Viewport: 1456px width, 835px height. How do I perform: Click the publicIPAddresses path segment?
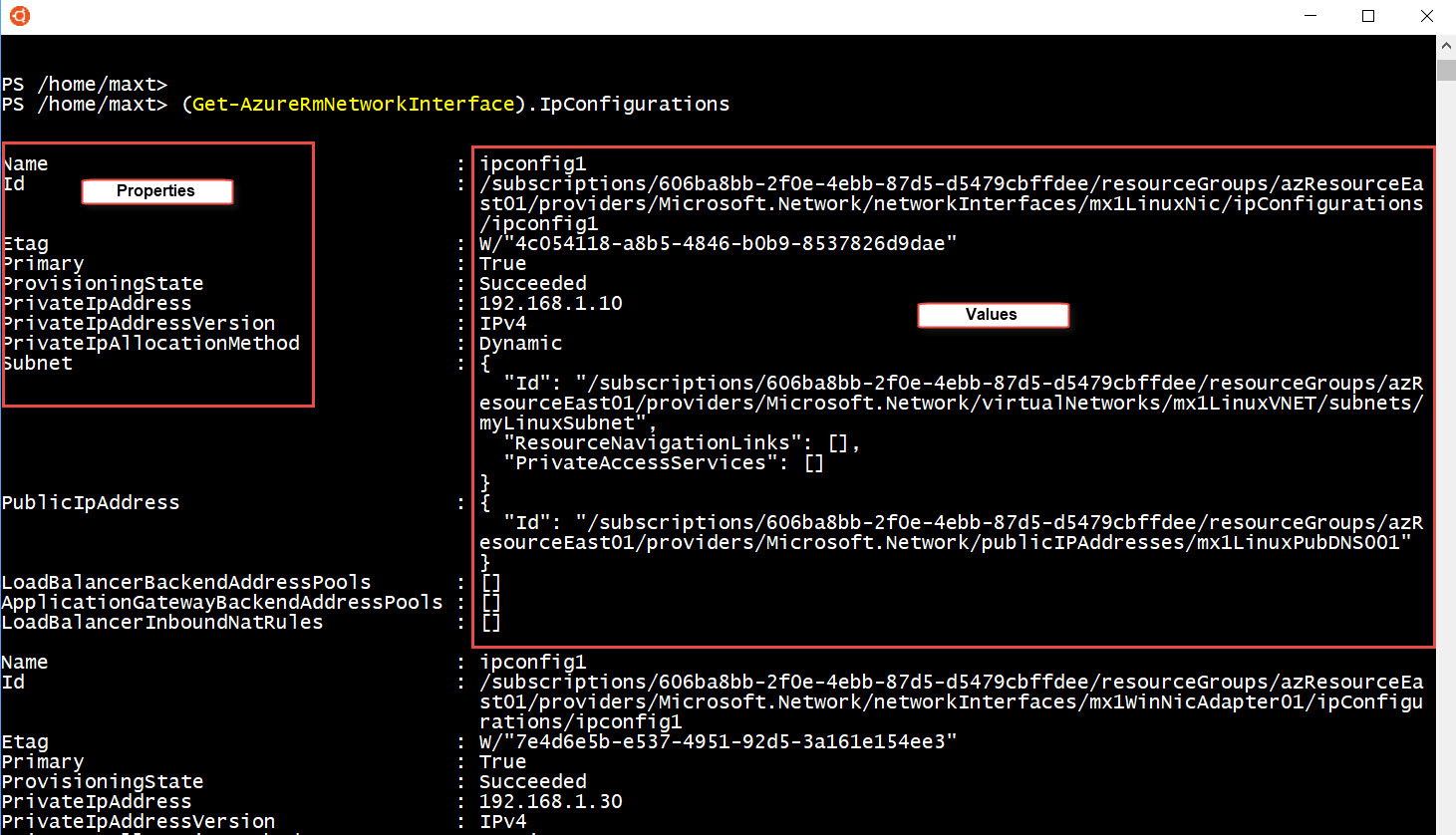(x=1083, y=543)
